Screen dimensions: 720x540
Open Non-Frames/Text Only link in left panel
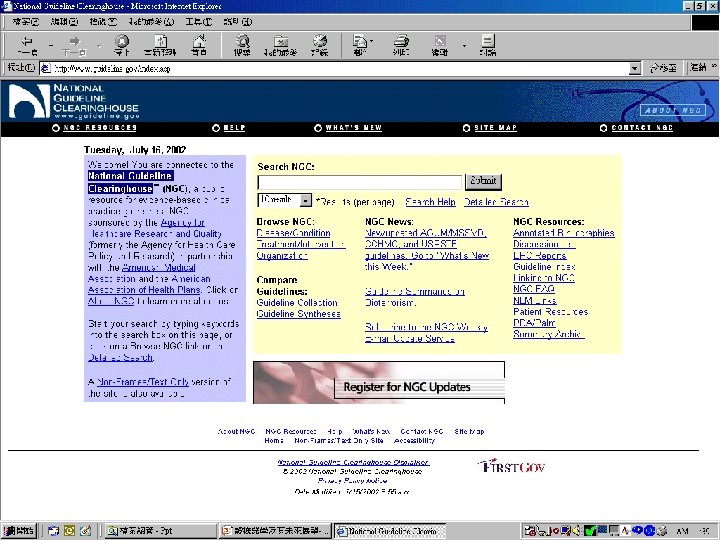tap(143, 382)
